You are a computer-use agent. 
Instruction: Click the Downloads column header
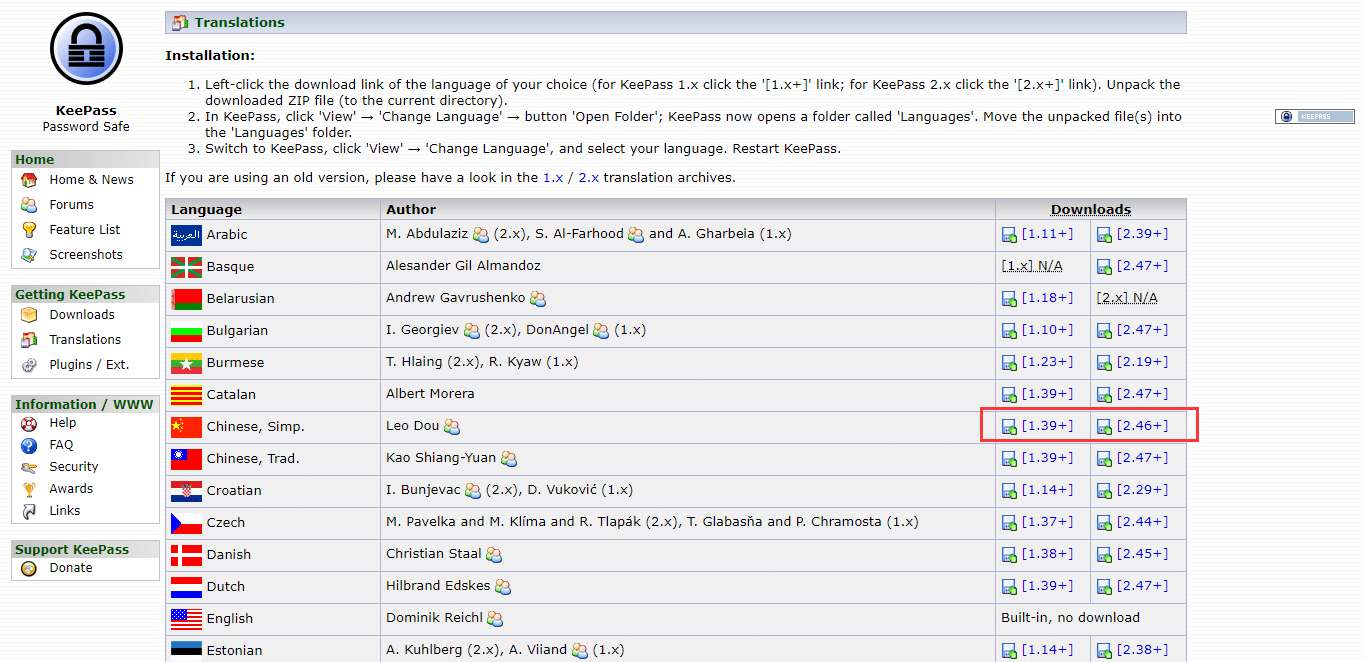click(x=1090, y=210)
